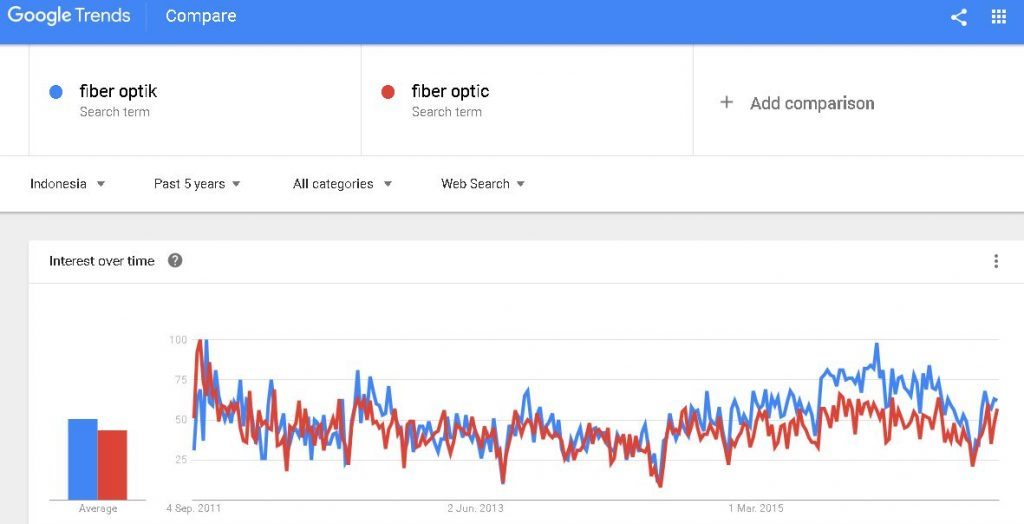Click the plus icon for Add comparison
This screenshot has height=524, width=1024.
pyautogui.click(x=727, y=102)
